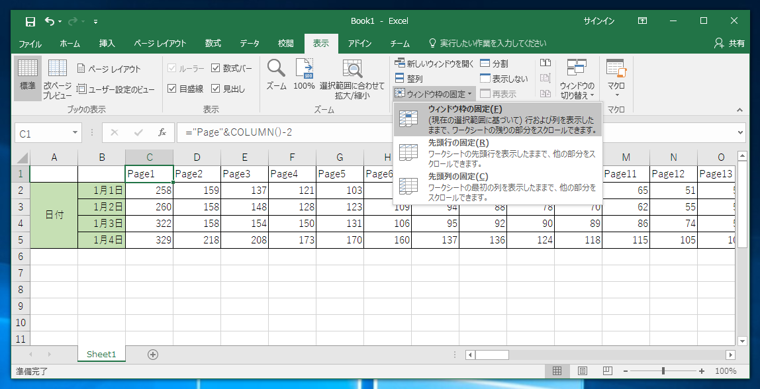Toggle the 目盛線 gridlines checkbox
This screenshot has width=760, height=389.
[x=172, y=89]
